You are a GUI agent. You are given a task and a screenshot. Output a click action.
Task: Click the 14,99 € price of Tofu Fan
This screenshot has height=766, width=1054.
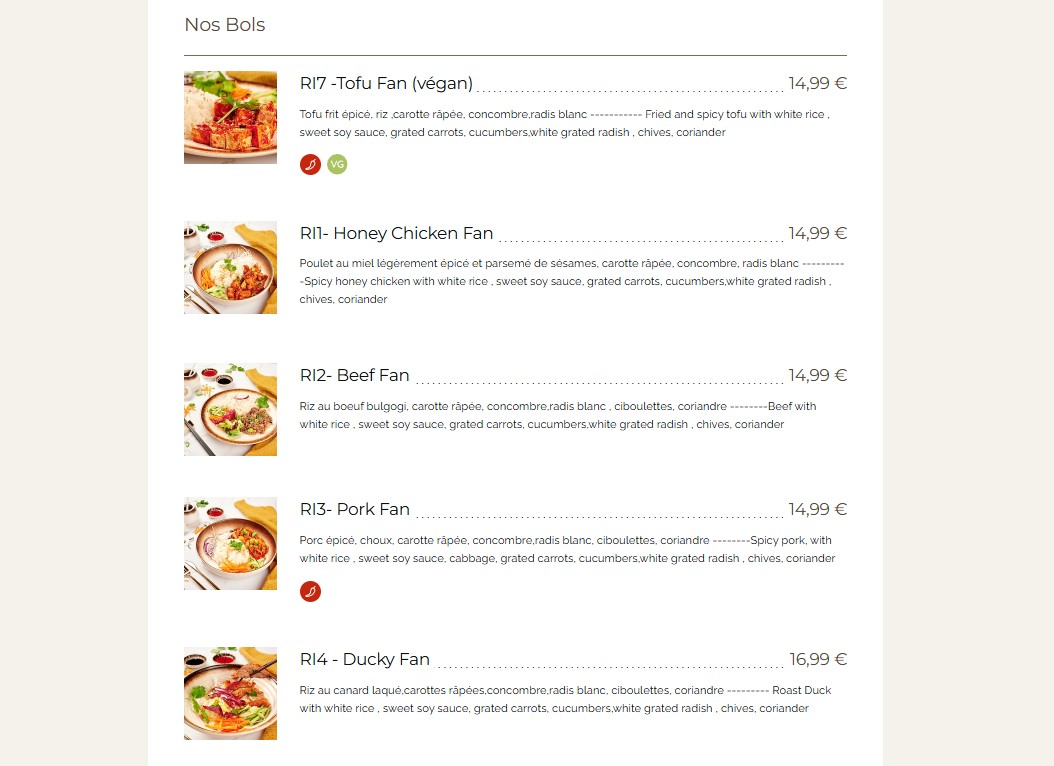tap(817, 83)
